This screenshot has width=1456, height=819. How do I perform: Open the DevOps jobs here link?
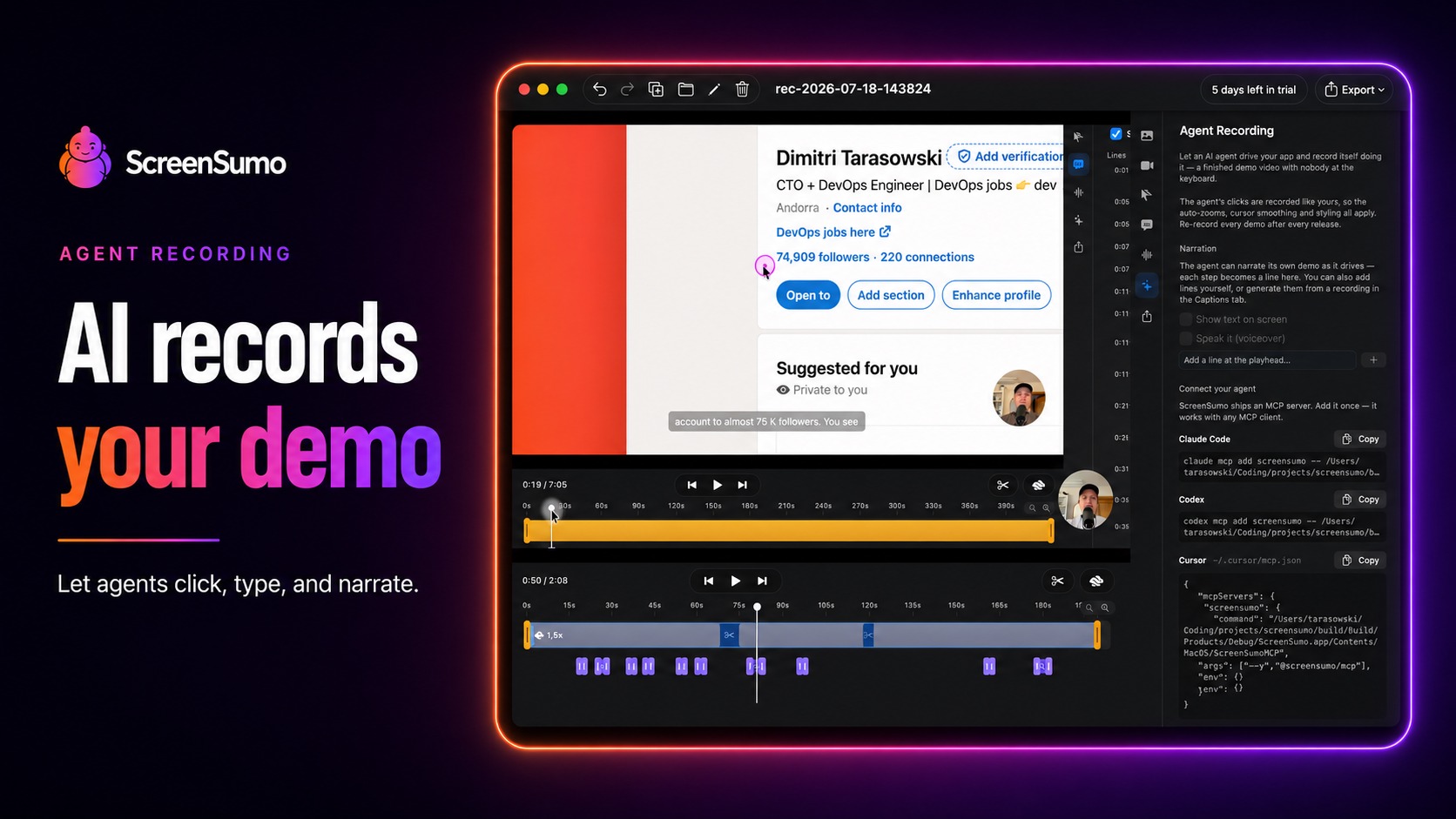point(833,232)
